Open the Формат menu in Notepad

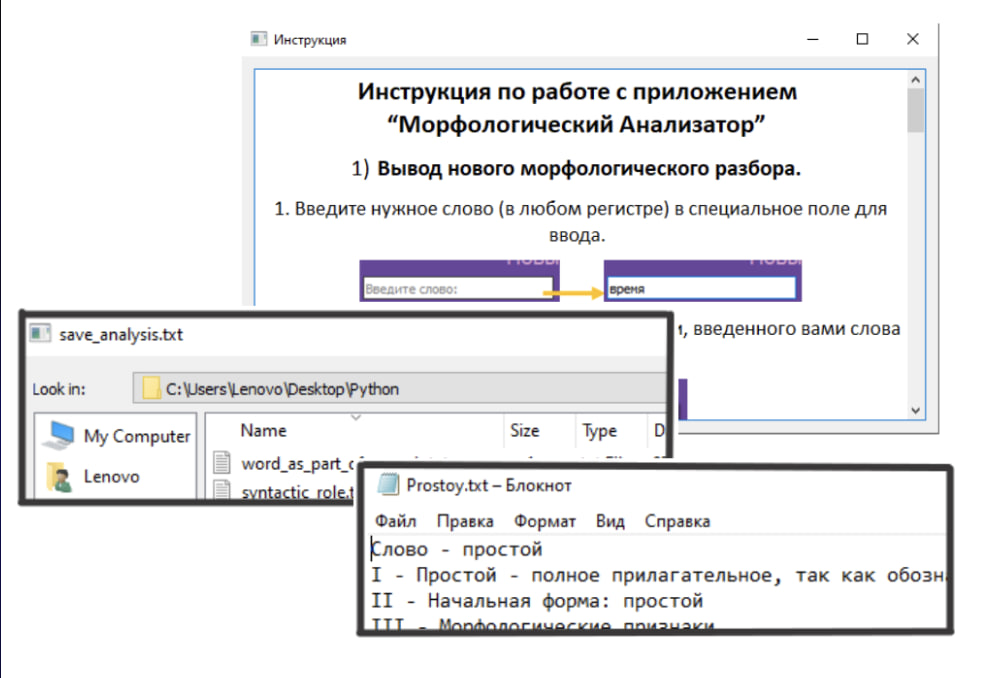point(545,521)
